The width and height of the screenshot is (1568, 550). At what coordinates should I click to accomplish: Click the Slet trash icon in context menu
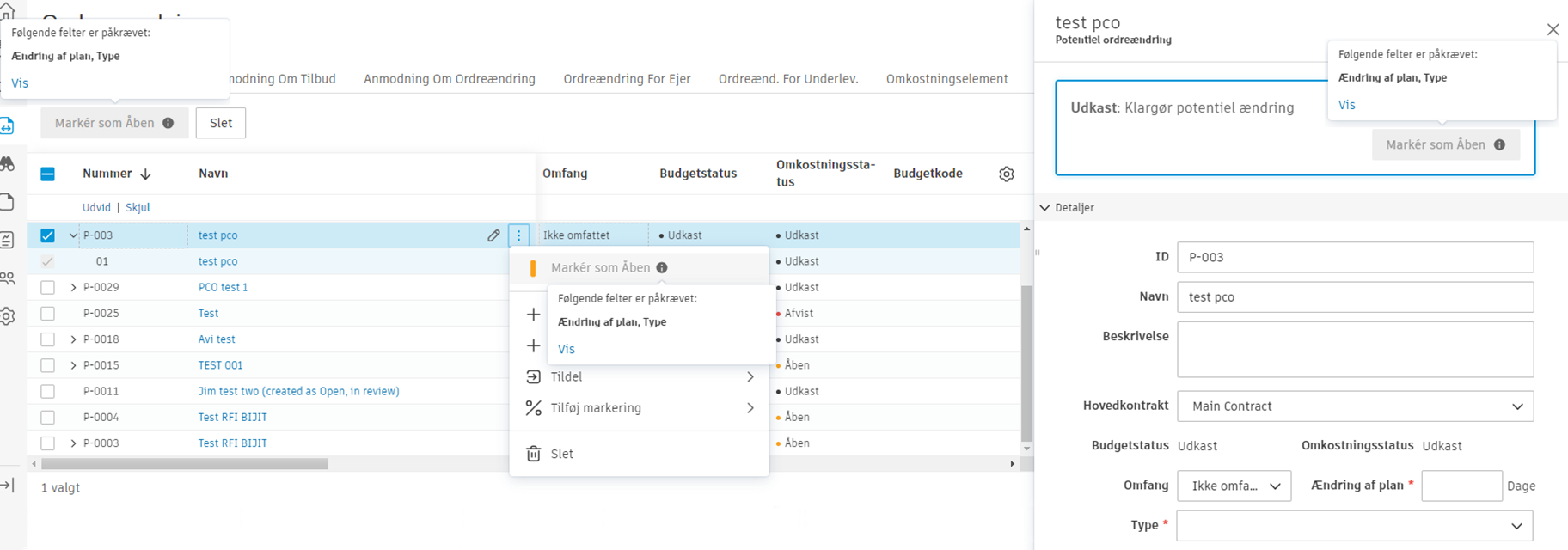click(534, 454)
